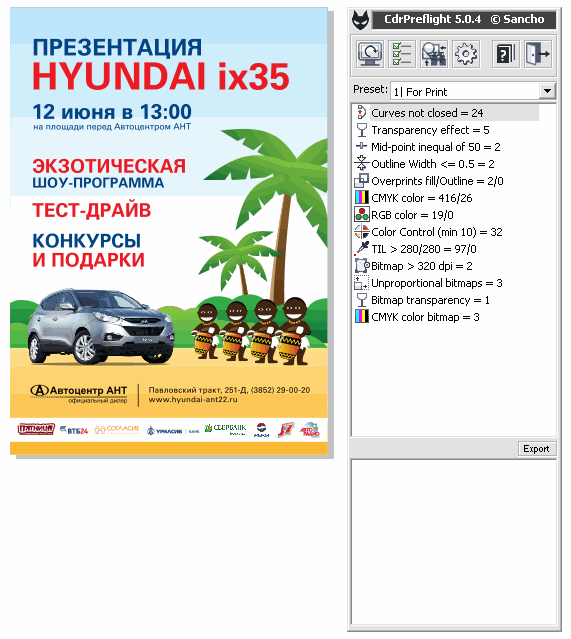Click the Outline Width row icon

(x=361, y=163)
